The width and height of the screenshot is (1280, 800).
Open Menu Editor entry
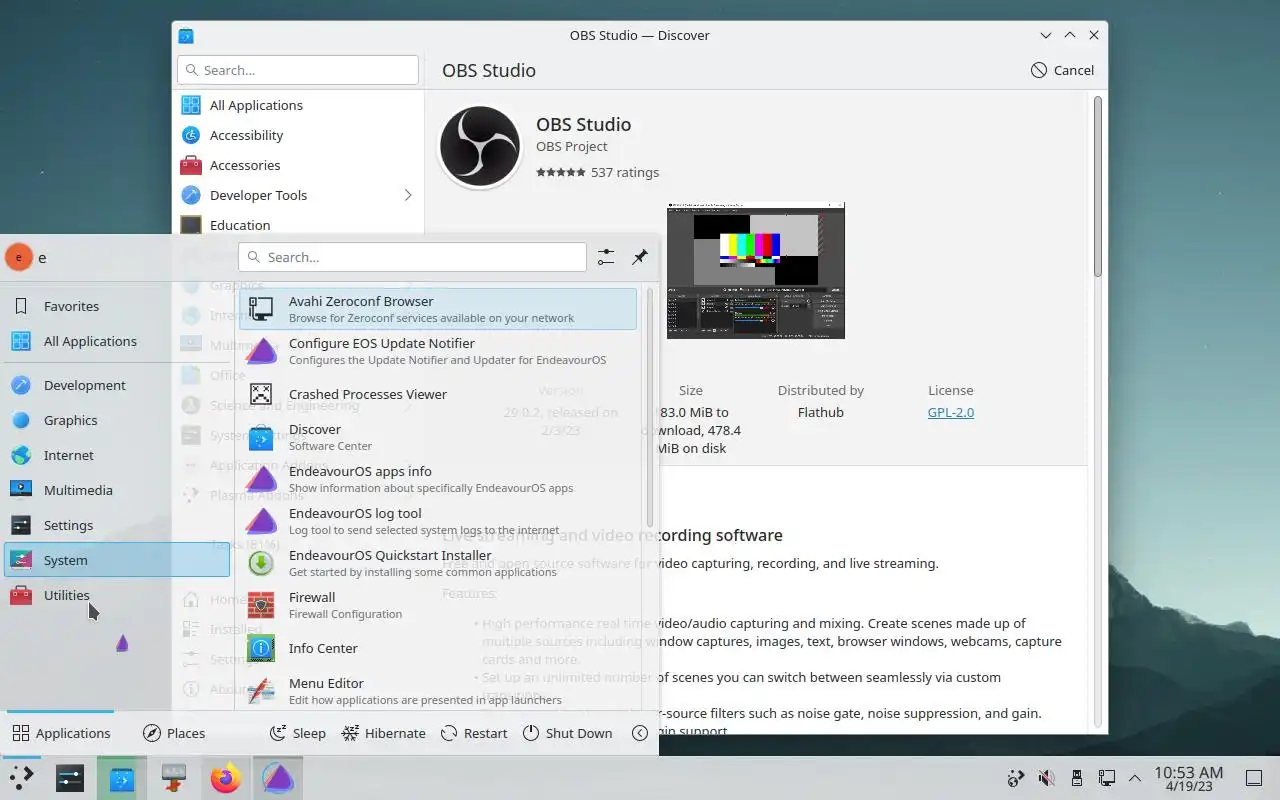(x=438, y=691)
